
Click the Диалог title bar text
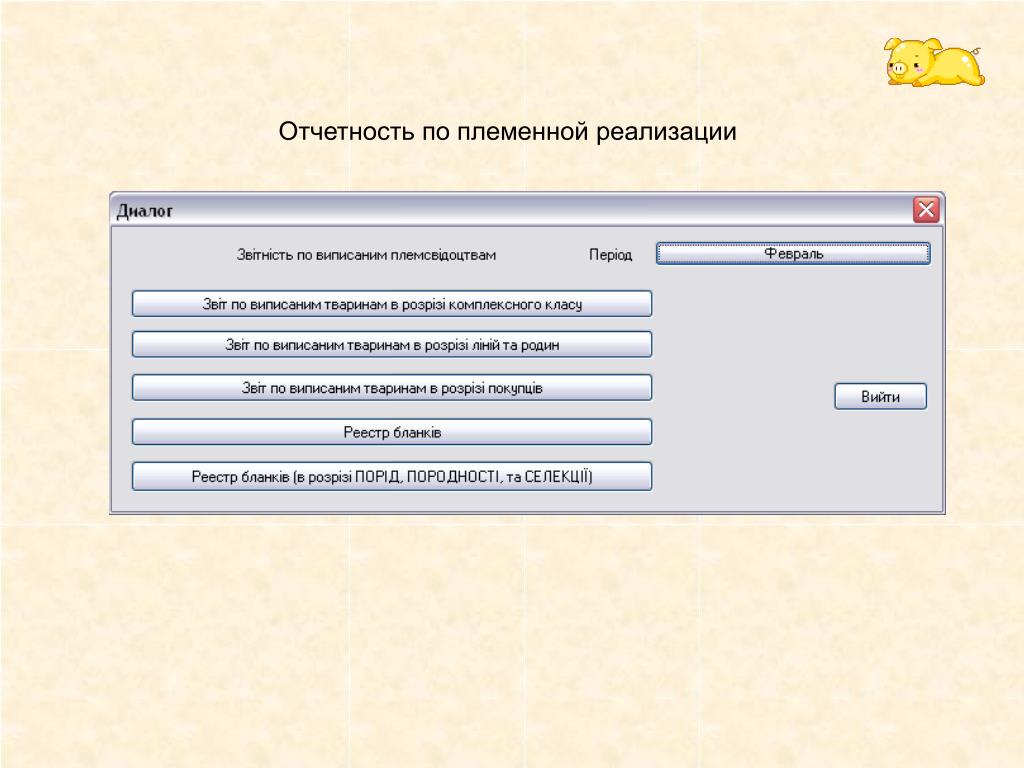click(145, 211)
